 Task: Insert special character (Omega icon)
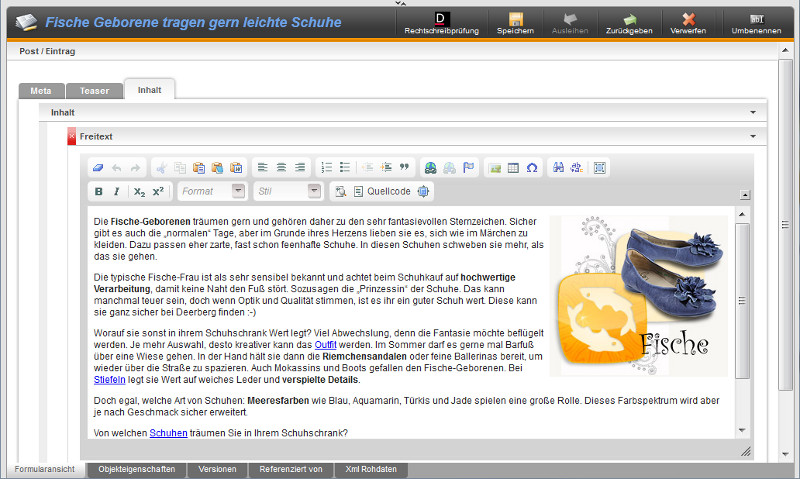(x=531, y=168)
